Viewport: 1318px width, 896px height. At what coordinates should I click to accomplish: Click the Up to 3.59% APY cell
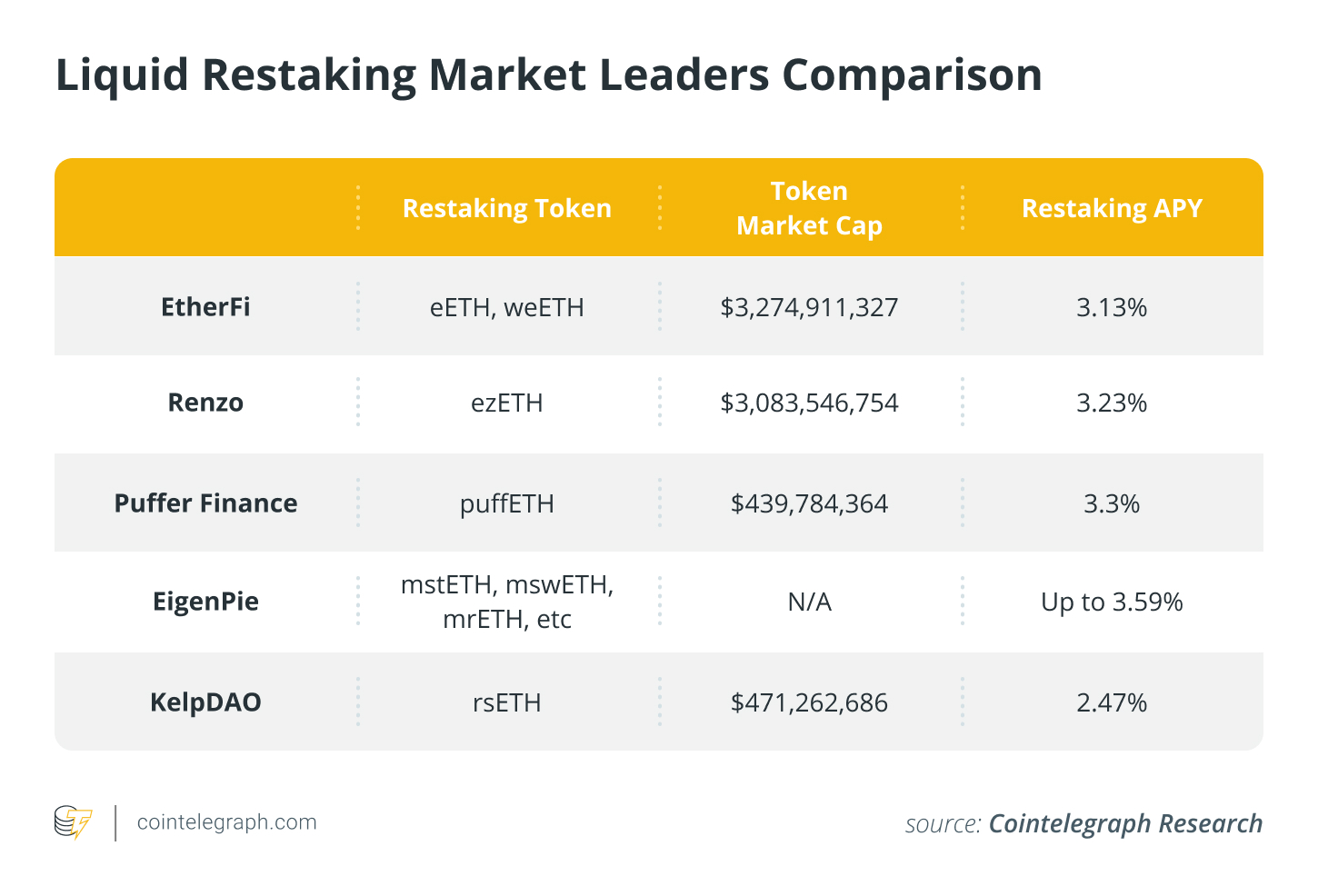[1112, 602]
